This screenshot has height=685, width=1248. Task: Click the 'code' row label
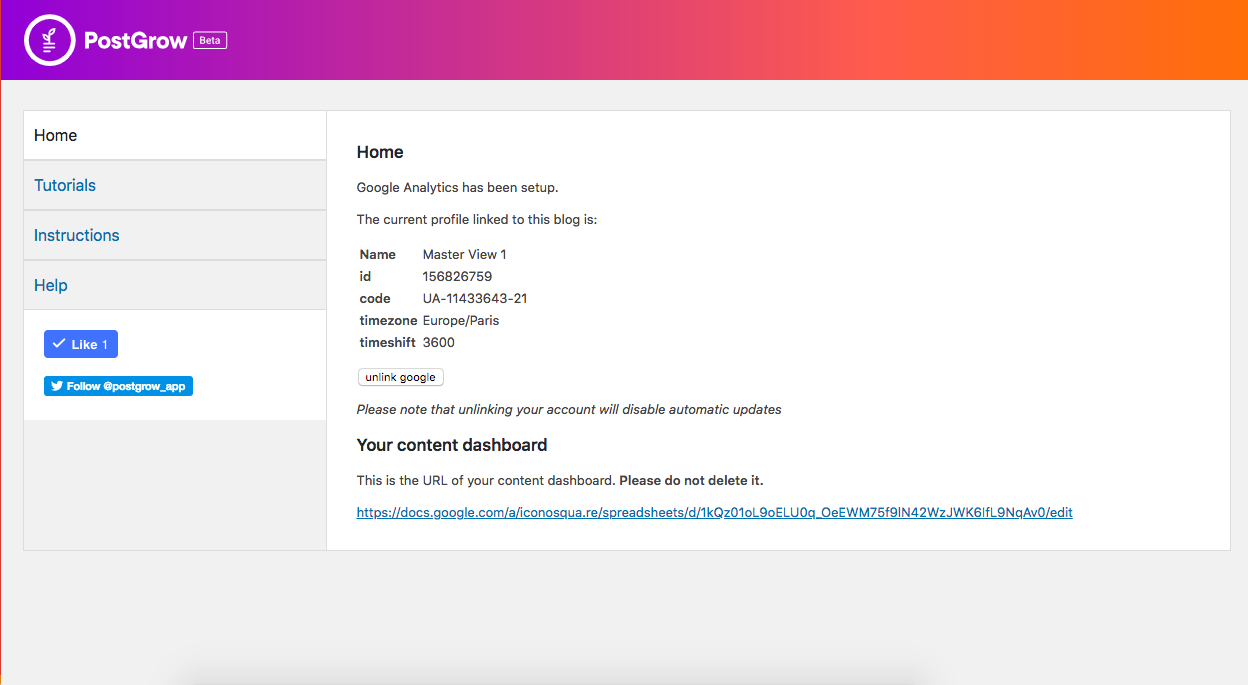(374, 298)
